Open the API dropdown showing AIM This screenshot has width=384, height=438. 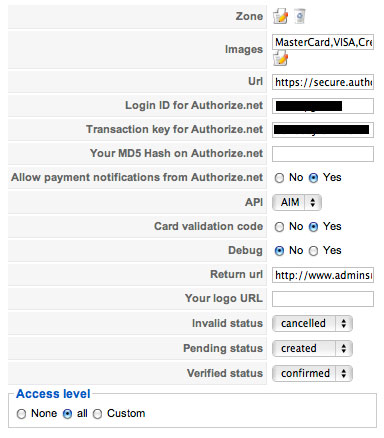point(297,202)
